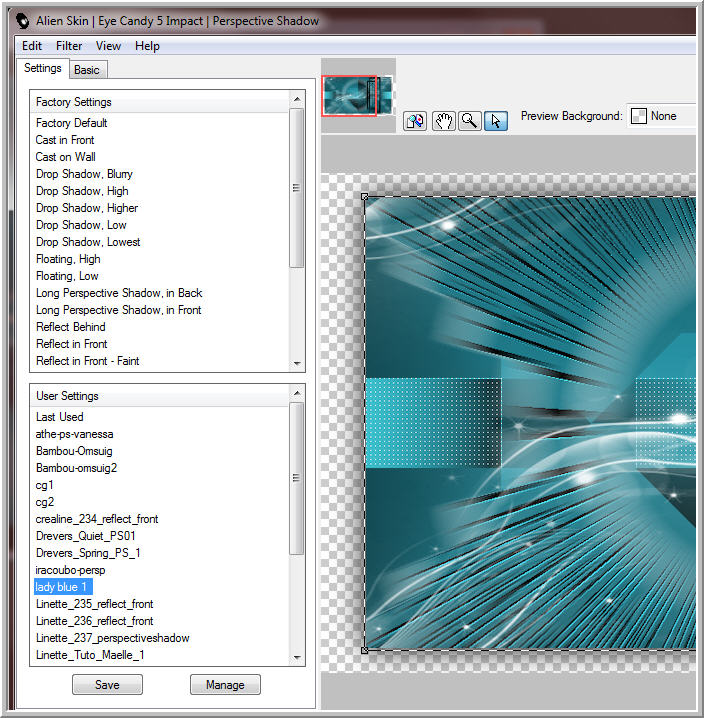The height and width of the screenshot is (718, 704).
Task: Select Last Used user setting
Action: 60,417
